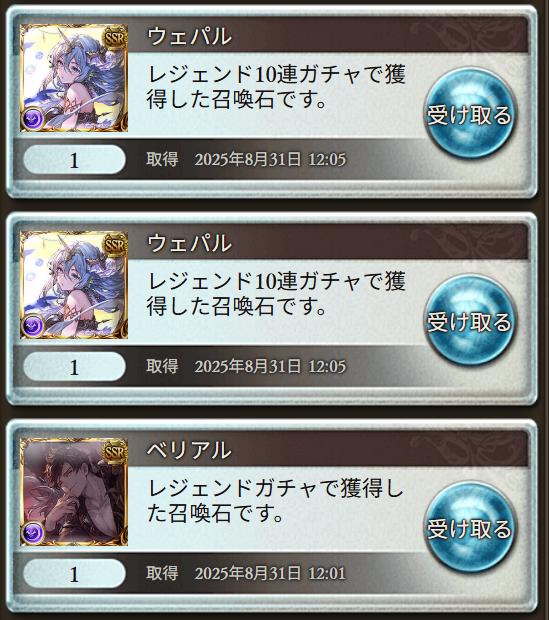Tap the SSR badge on first ウェパル

(x=115, y=38)
